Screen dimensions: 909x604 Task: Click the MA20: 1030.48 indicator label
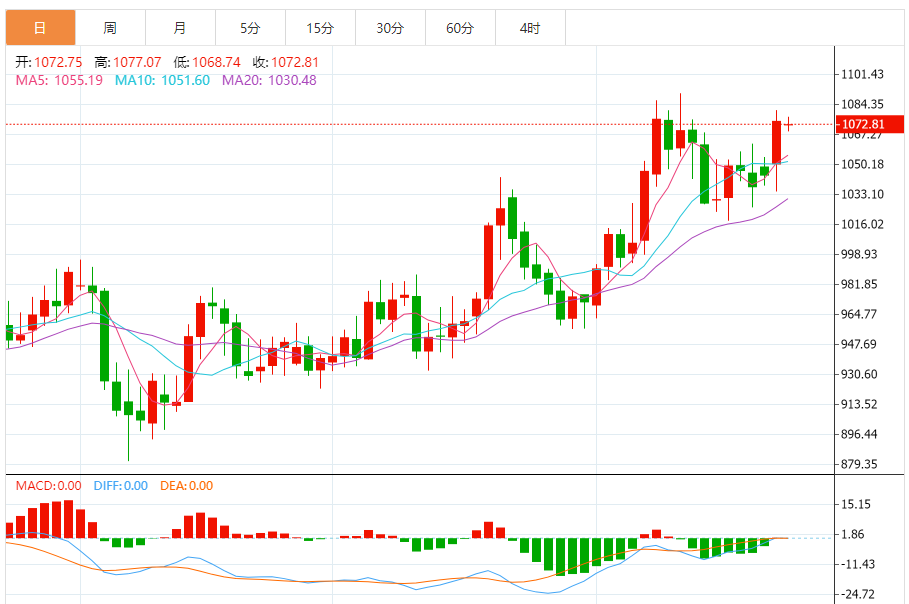270,80
